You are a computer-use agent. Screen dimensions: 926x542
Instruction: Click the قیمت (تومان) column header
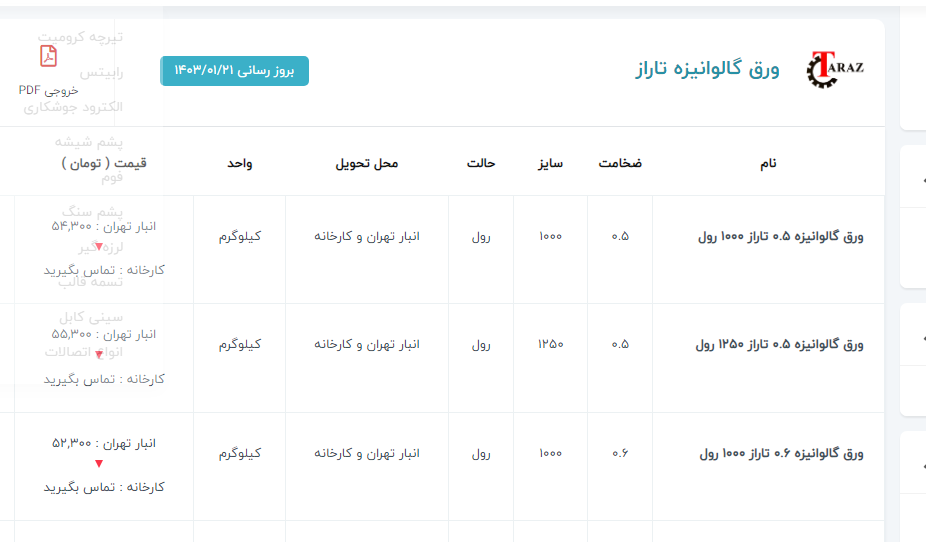tap(103, 163)
